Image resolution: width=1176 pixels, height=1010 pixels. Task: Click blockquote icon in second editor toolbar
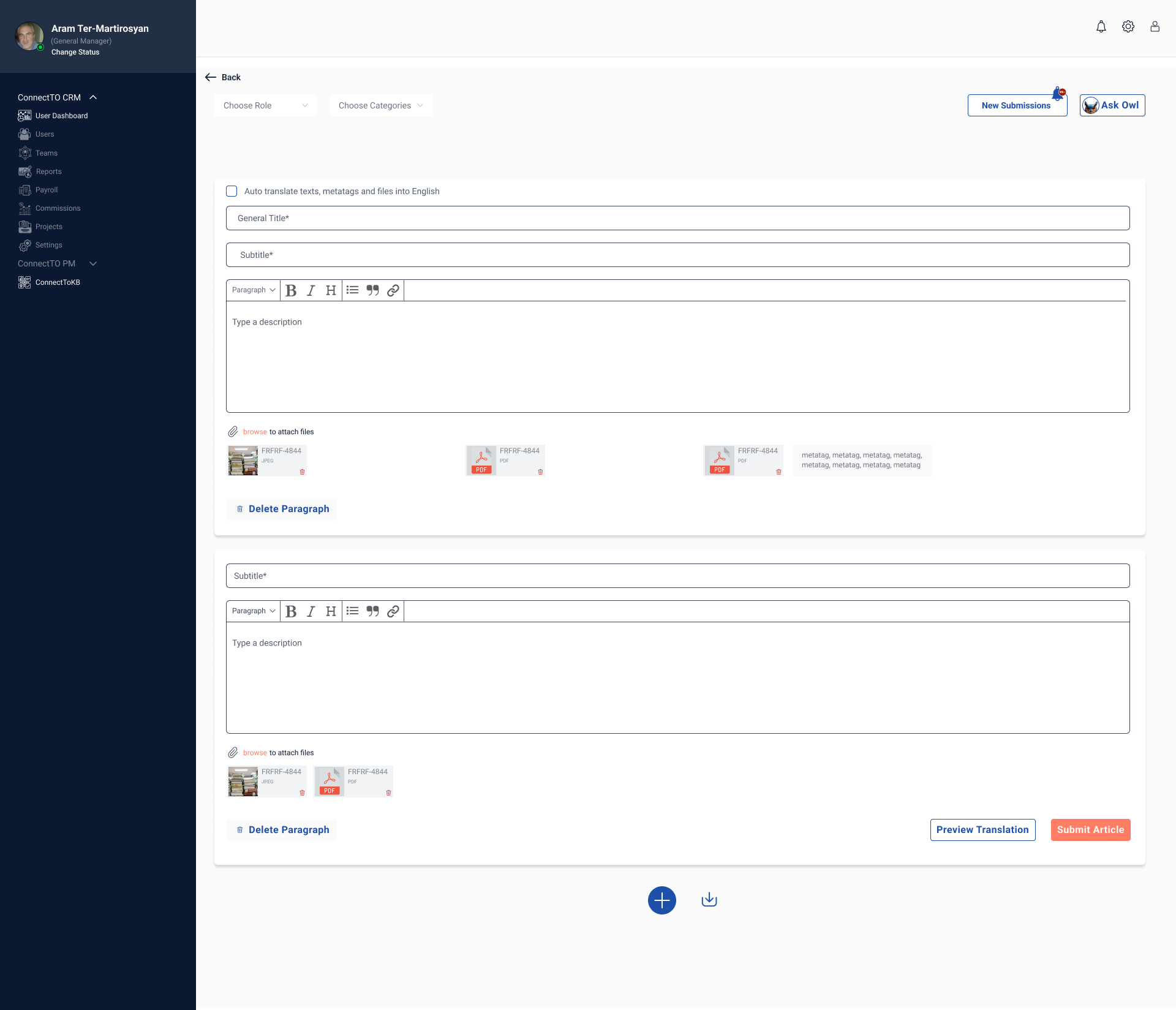click(372, 611)
